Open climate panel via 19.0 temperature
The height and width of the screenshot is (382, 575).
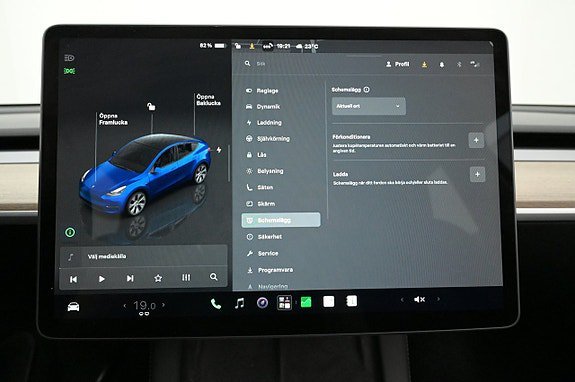144,305
